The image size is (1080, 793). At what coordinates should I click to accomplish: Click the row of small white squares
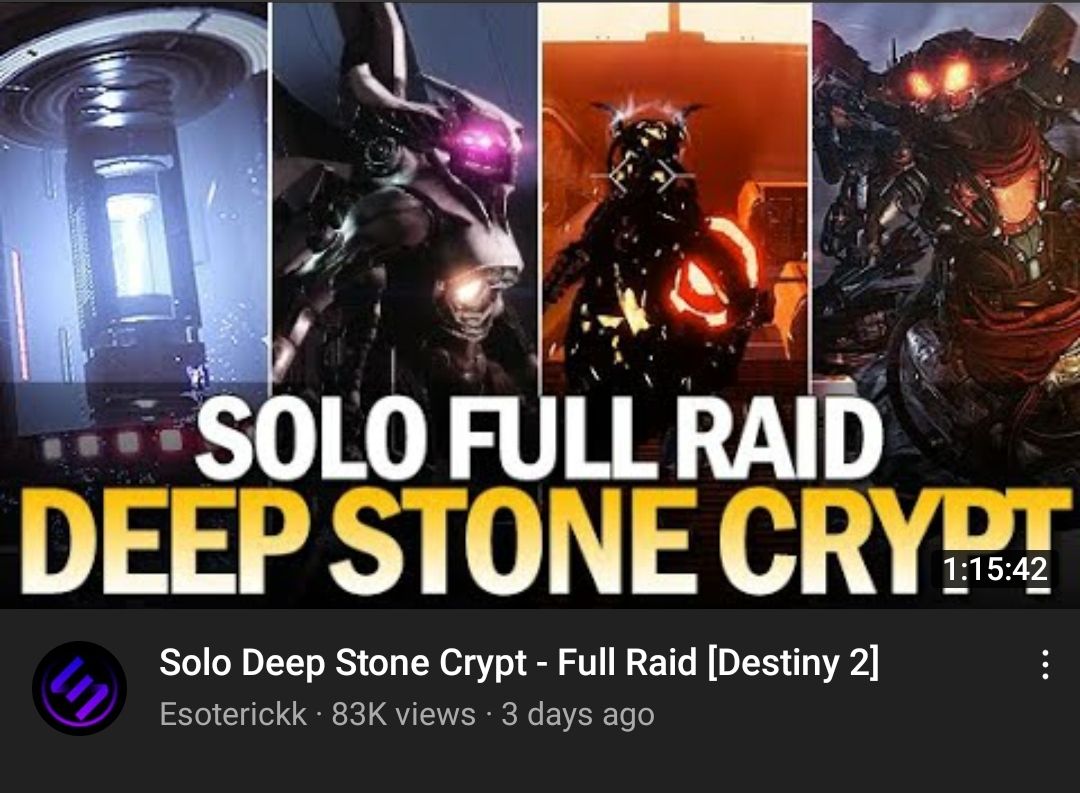coord(112,443)
